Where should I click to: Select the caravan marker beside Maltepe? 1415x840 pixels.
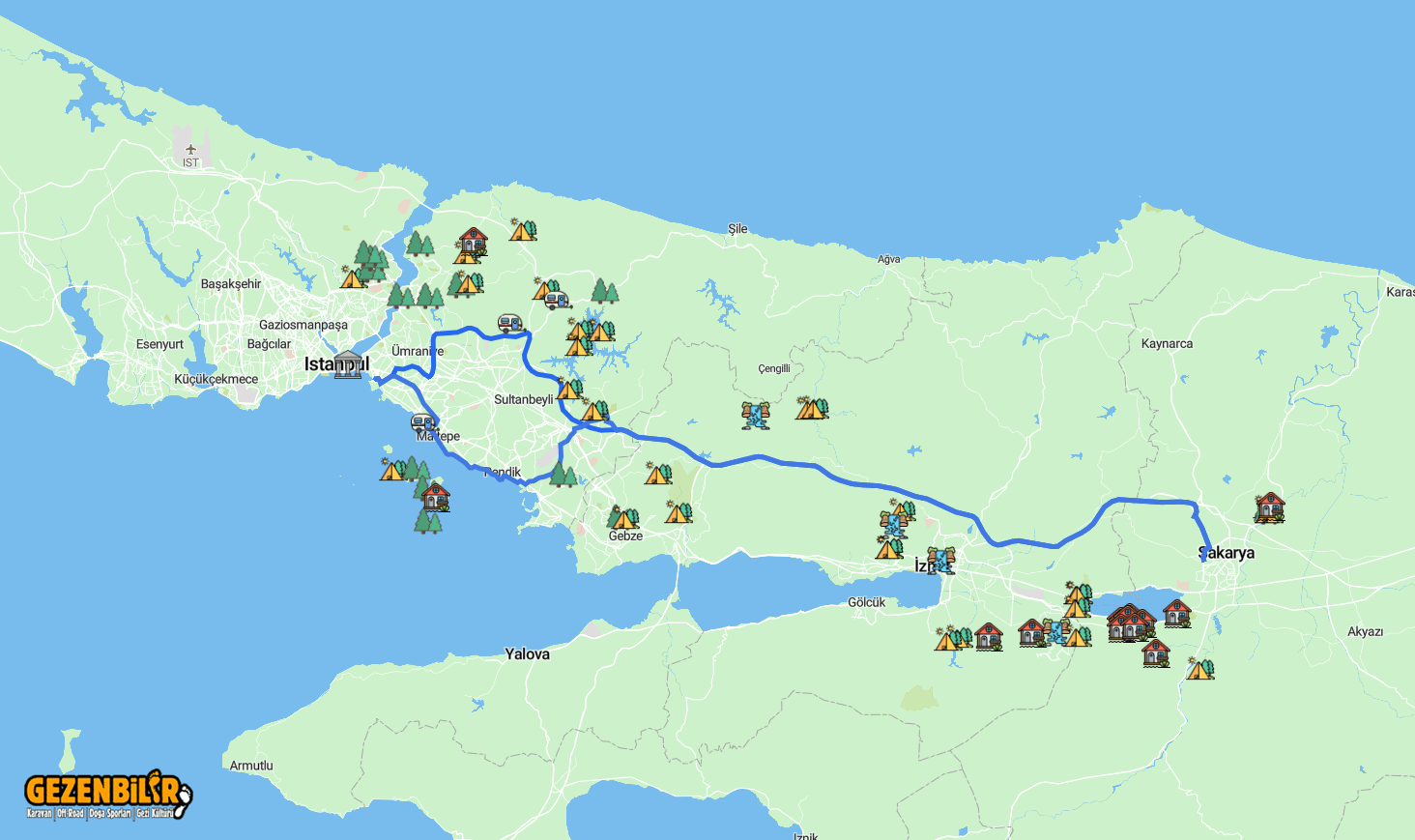pyautogui.click(x=423, y=422)
